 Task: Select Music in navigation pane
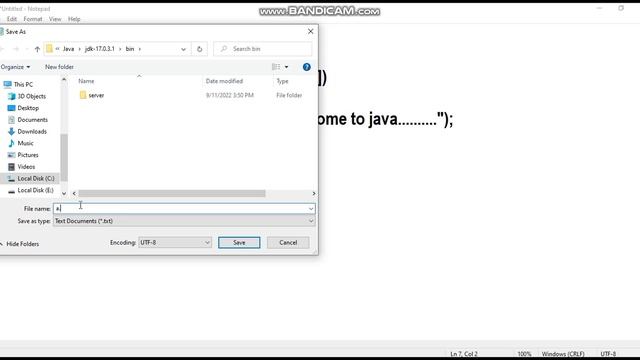(25, 143)
